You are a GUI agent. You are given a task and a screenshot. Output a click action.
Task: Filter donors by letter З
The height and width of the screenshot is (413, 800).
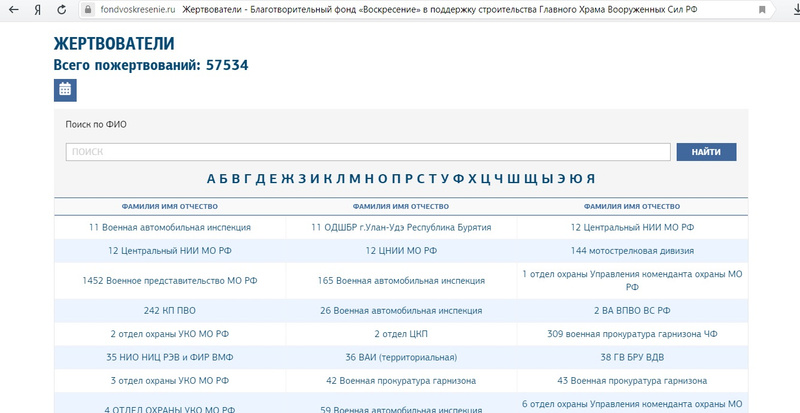[x=302, y=179]
